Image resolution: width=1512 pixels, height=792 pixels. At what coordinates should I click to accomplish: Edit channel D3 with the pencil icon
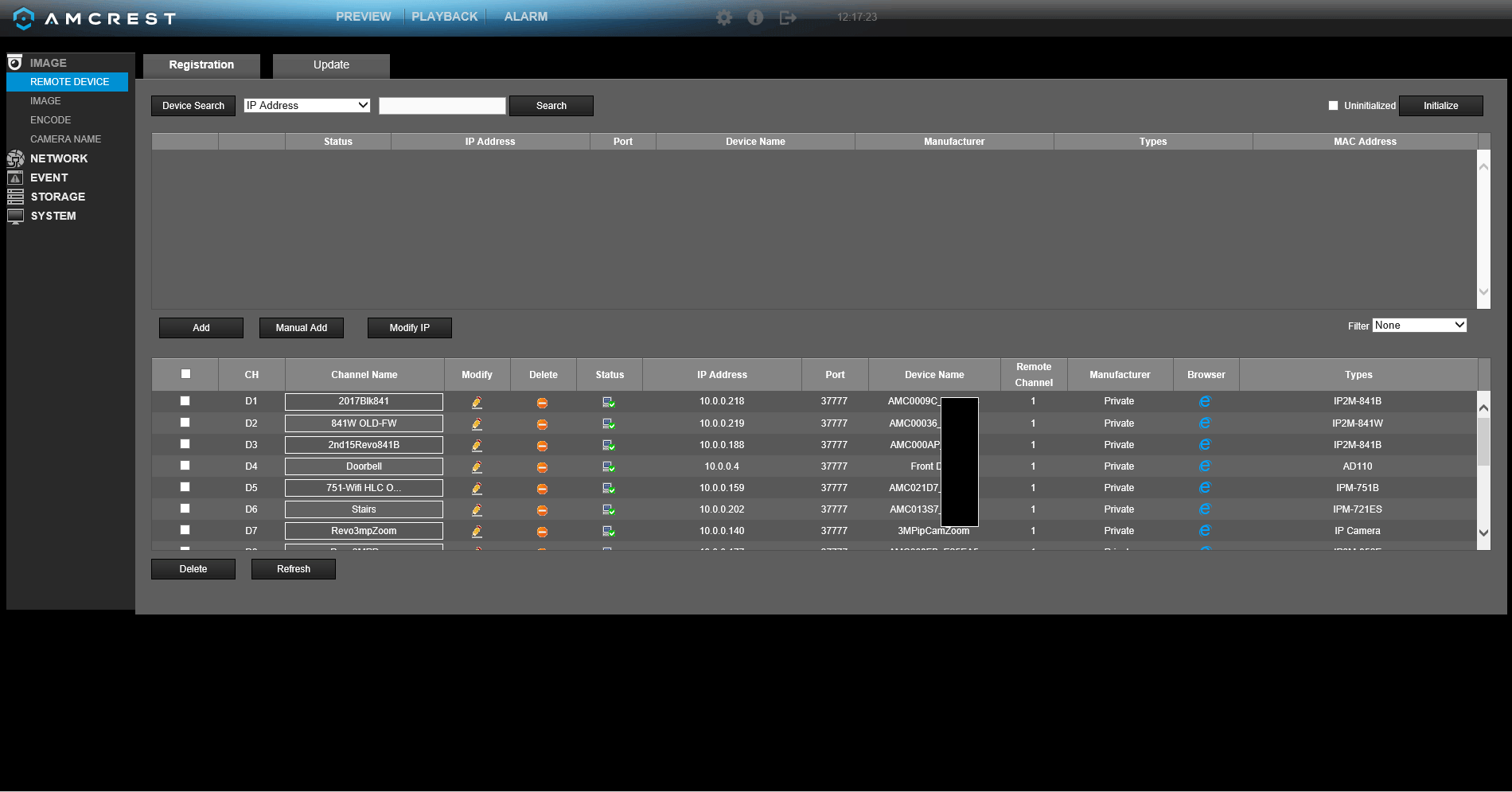[477, 445]
